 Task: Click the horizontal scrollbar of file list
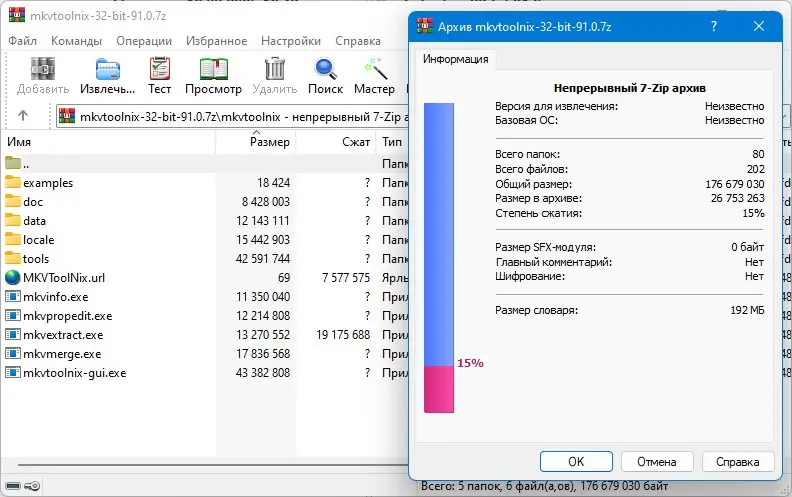[212, 465]
